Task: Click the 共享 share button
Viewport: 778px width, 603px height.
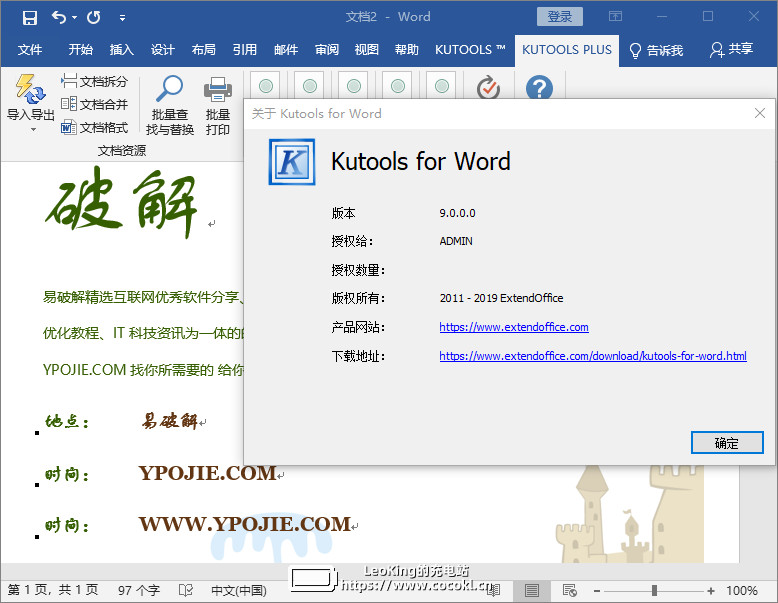Action: (731, 49)
